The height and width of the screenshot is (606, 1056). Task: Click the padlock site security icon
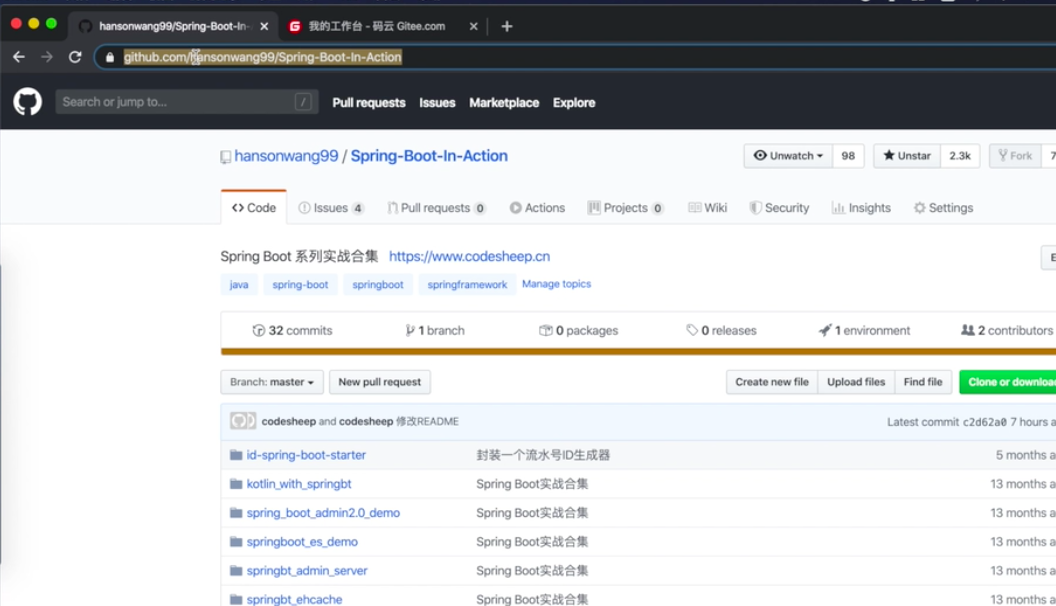coord(110,57)
